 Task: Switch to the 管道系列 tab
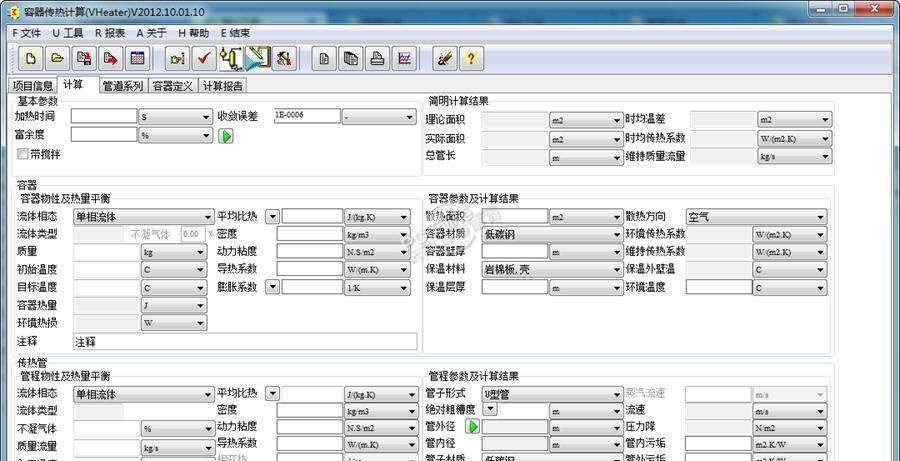123,86
